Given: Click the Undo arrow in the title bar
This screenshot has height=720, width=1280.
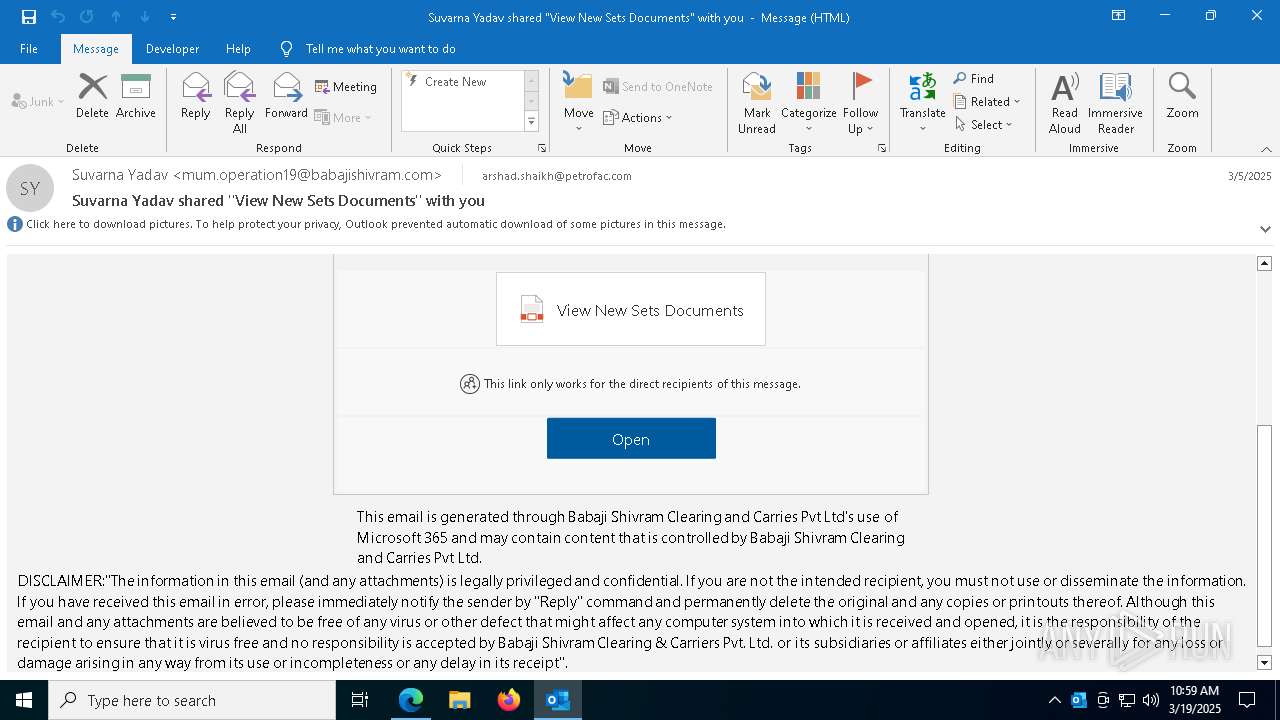Looking at the screenshot, I should coord(58,17).
